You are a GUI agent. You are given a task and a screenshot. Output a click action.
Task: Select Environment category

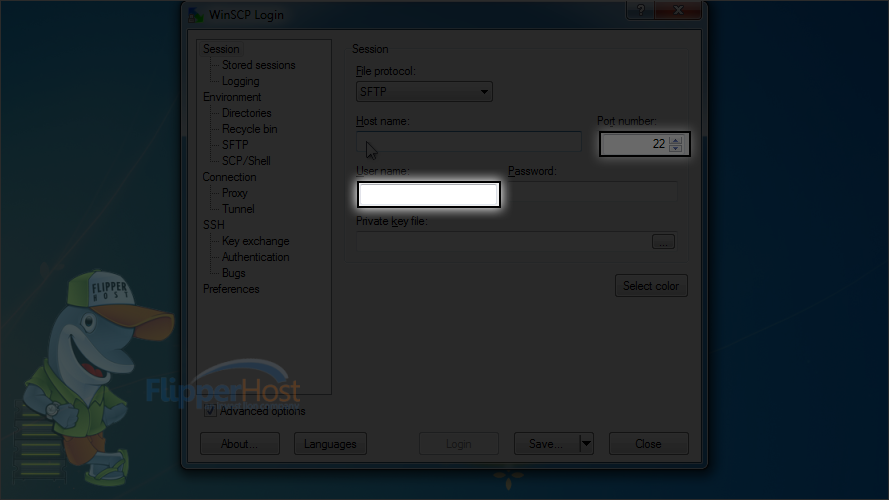232,97
